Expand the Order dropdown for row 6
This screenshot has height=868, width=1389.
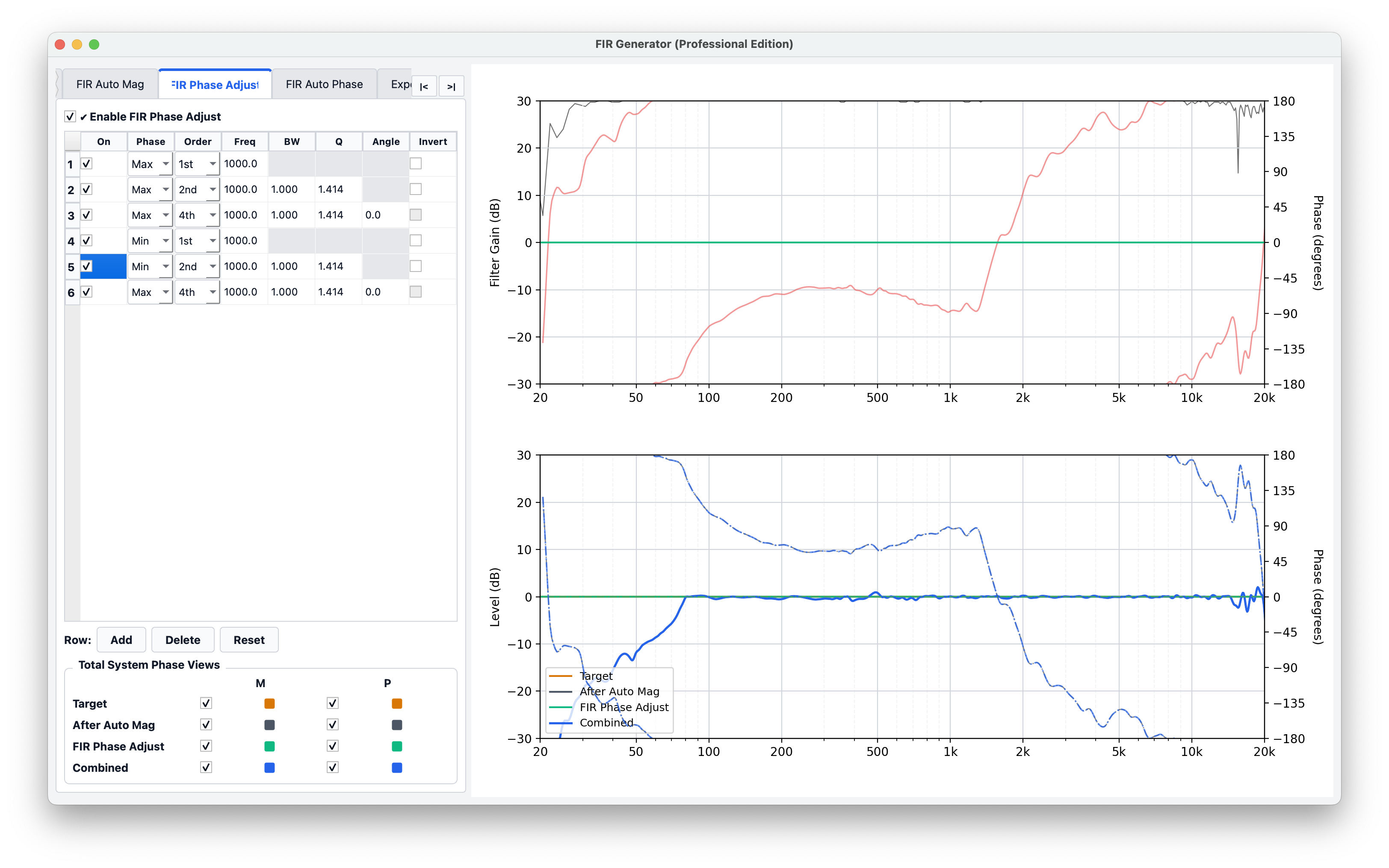click(197, 292)
